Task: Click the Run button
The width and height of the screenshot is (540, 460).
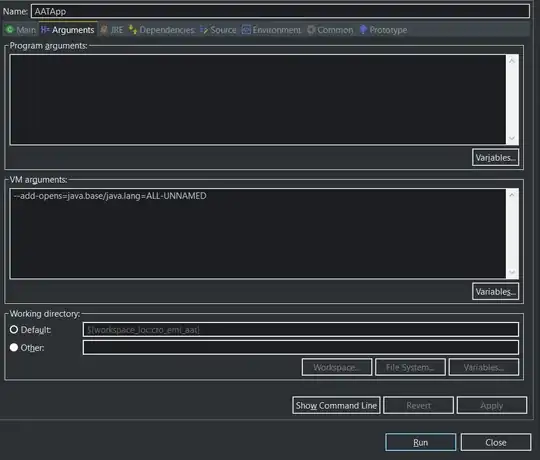Action: (x=420, y=442)
